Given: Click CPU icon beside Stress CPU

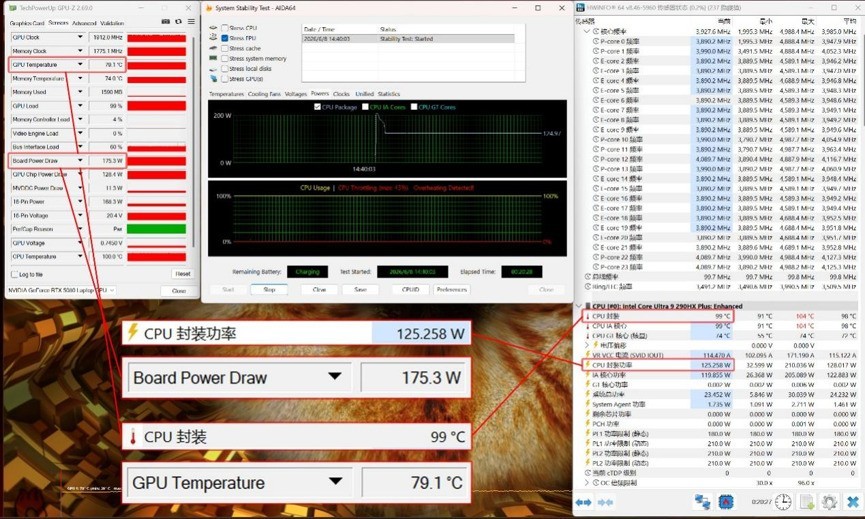Looking at the screenshot, I should [x=213, y=28].
